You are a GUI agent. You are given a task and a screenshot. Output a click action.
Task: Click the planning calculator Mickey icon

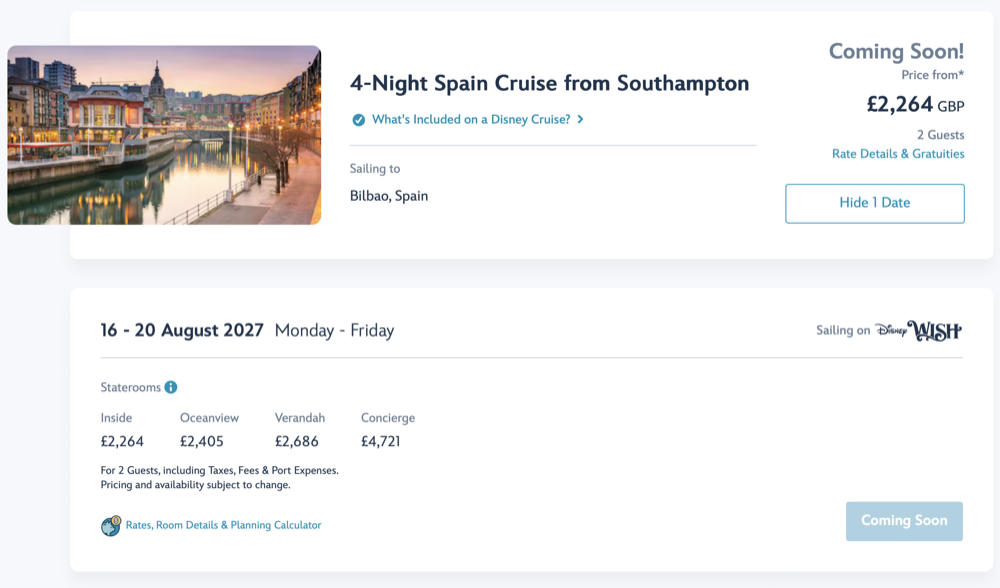click(111, 526)
